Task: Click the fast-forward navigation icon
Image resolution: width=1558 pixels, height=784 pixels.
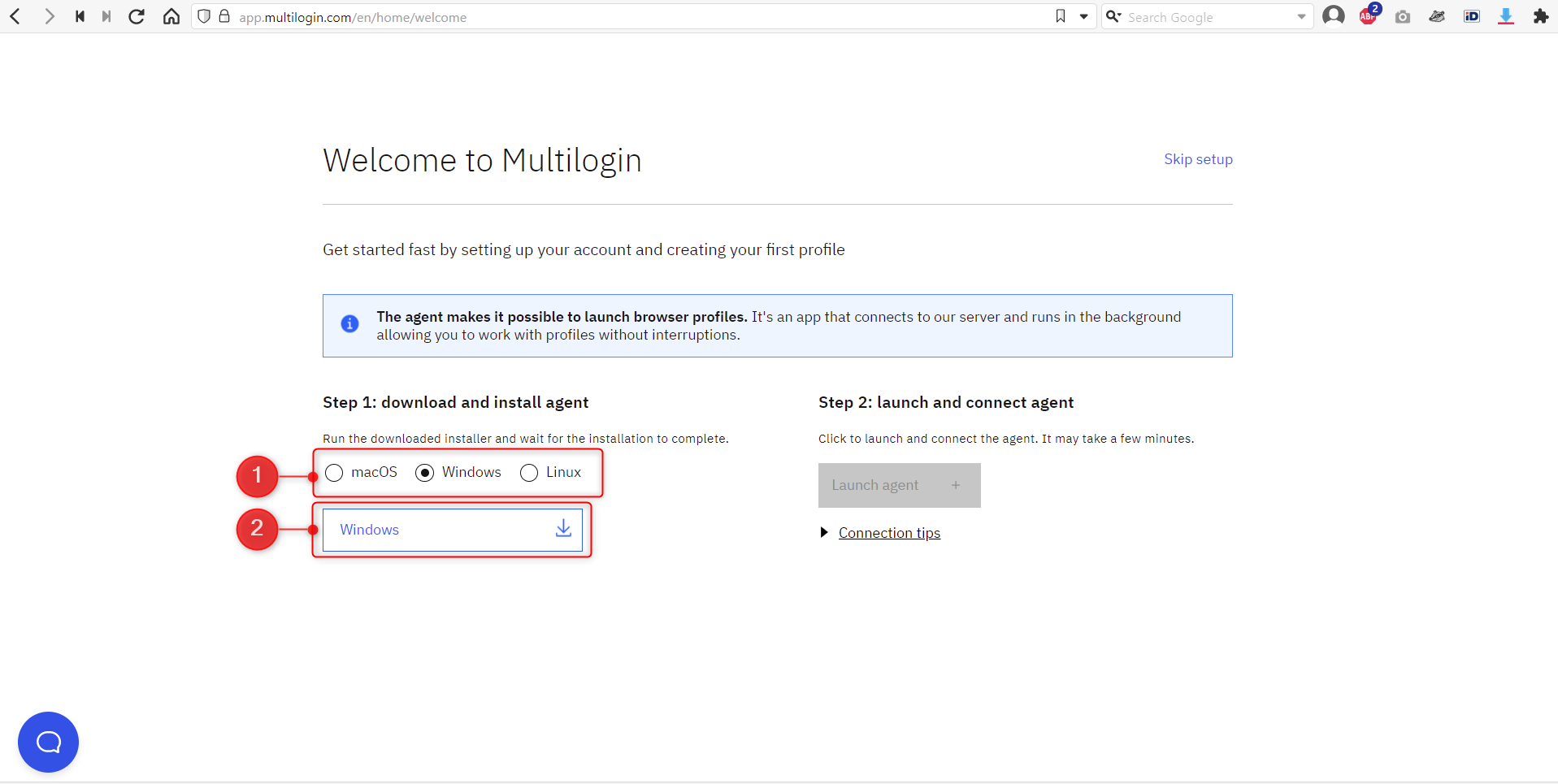Action: tap(106, 16)
